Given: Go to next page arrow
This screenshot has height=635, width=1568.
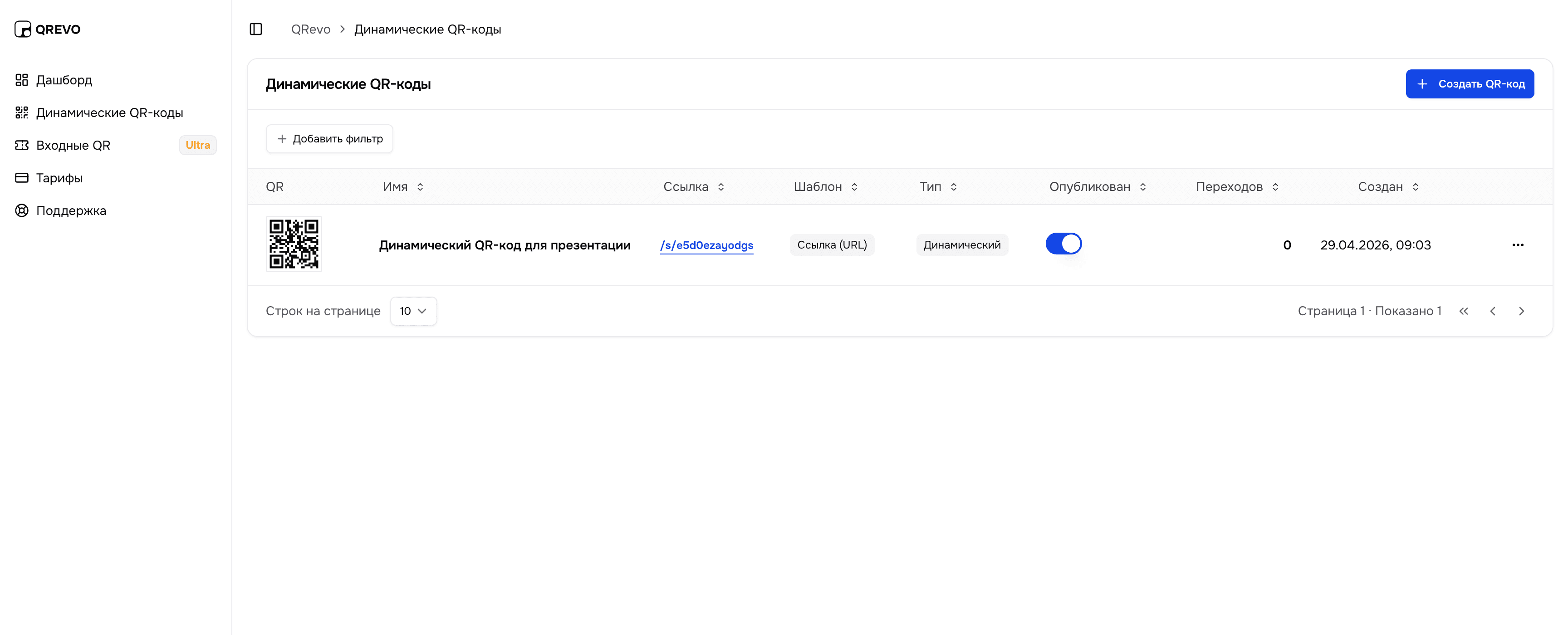Looking at the screenshot, I should tap(1521, 311).
